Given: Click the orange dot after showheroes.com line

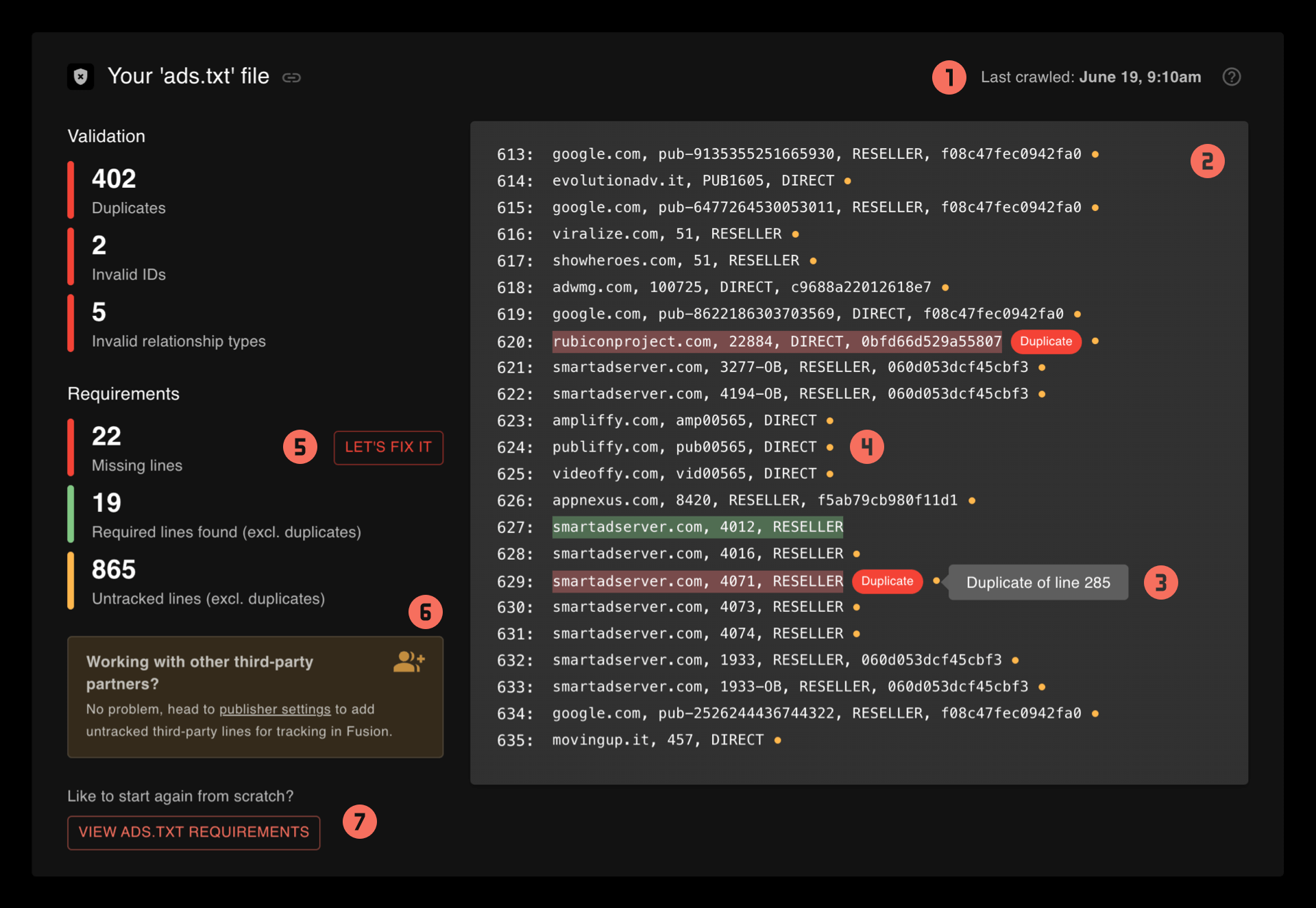Looking at the screenshot, I should coord(813,261).
